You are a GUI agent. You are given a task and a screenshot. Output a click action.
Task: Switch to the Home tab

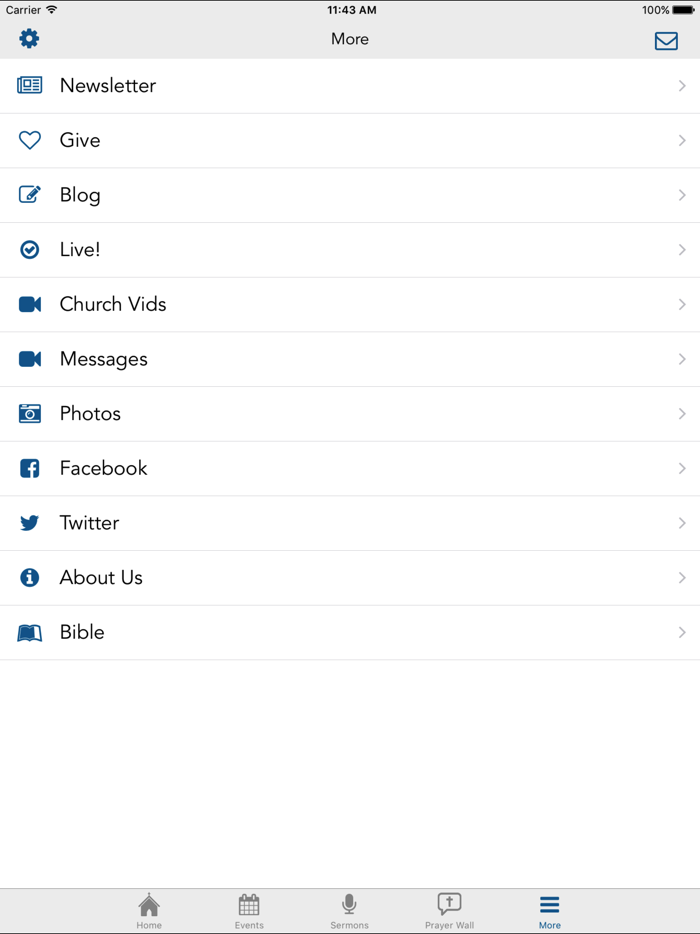point(149,911)
